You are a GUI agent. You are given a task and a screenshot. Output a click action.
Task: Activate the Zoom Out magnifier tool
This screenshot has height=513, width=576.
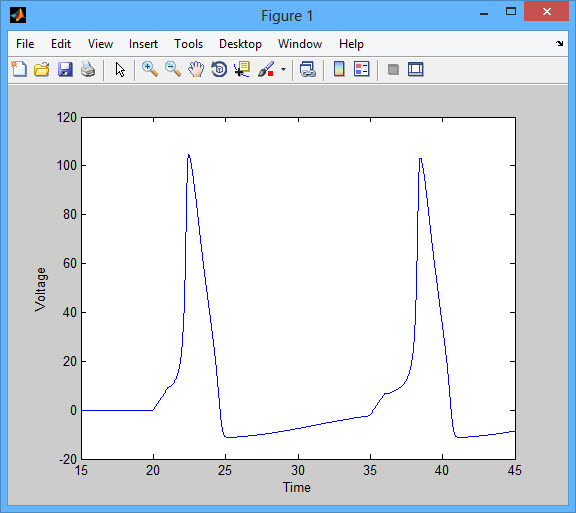(173, 69)
